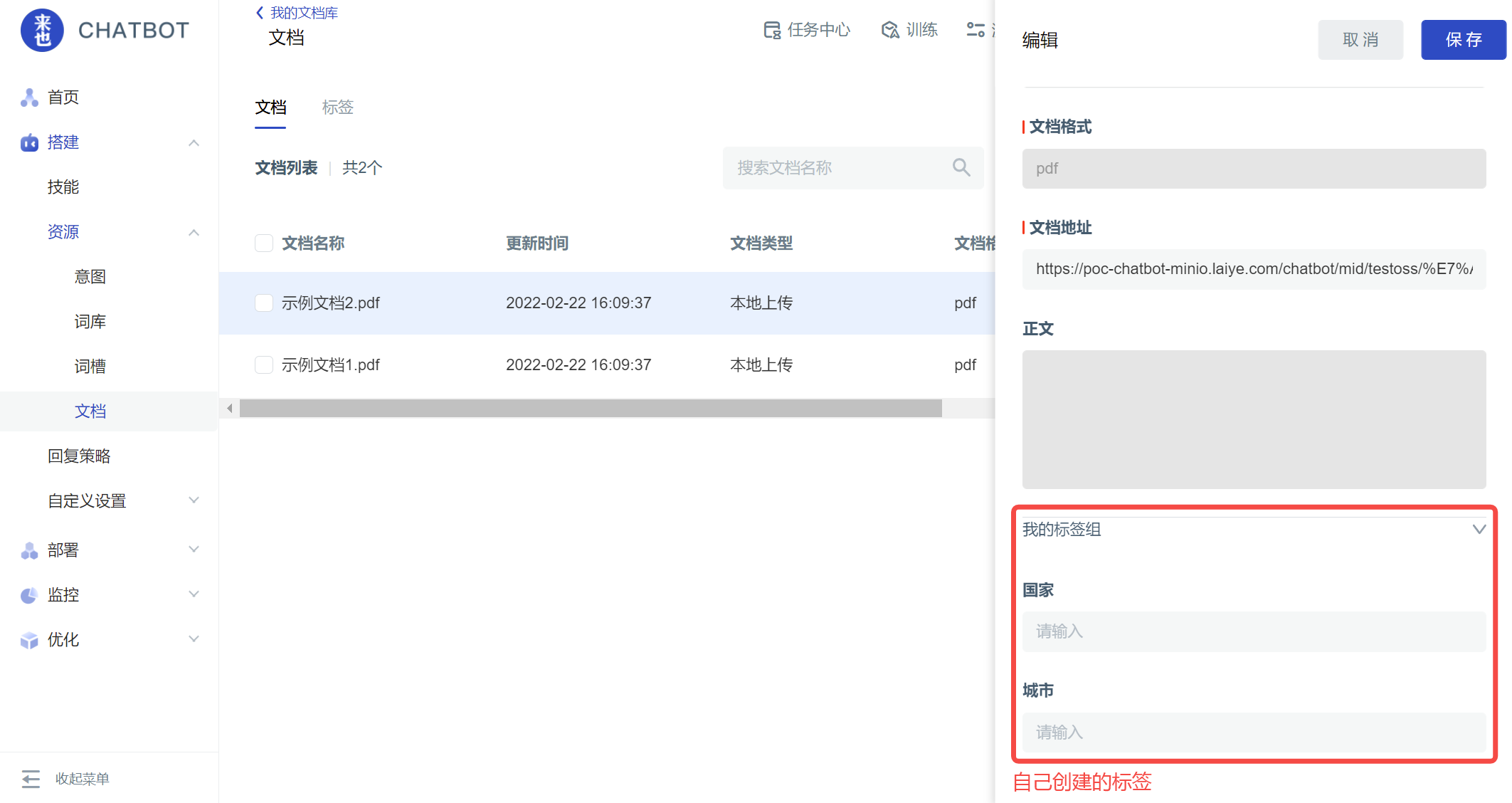
Task: Expand the 优化 menu section
Action: [x=194, y=639]
